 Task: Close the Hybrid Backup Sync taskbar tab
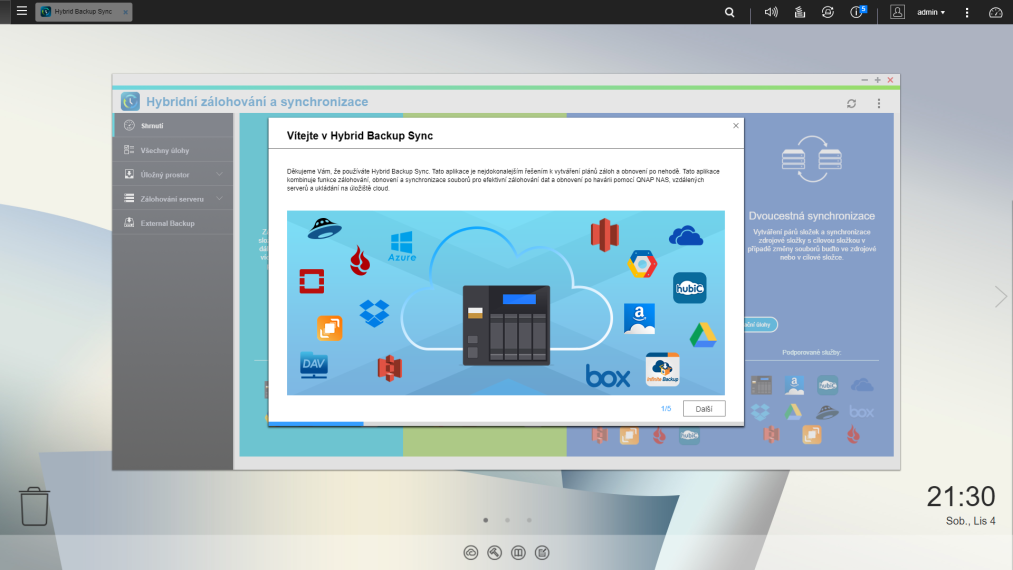125,12
